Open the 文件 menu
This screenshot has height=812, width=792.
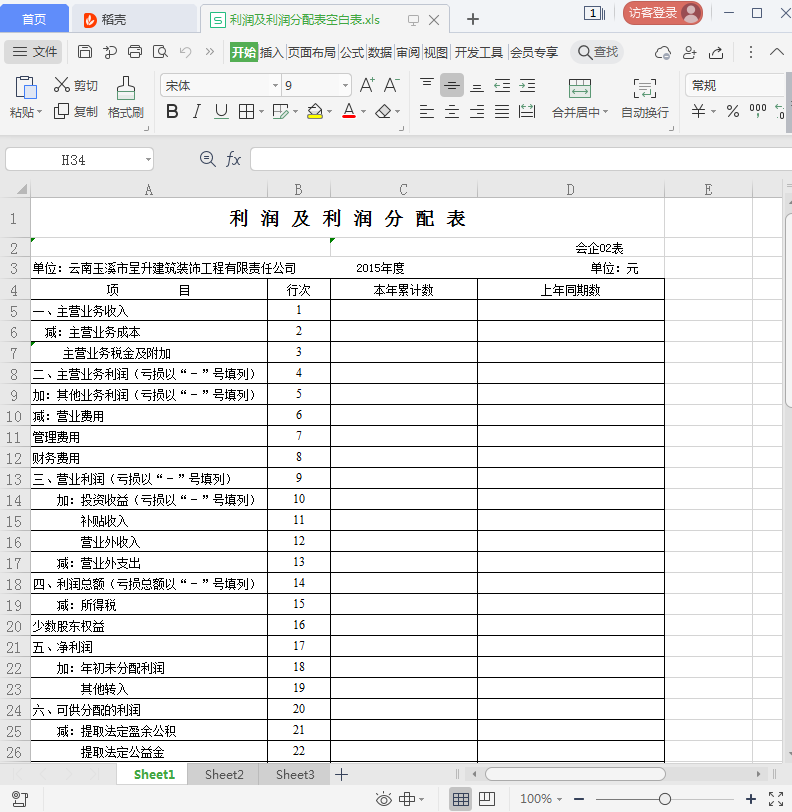coord(34,52)
